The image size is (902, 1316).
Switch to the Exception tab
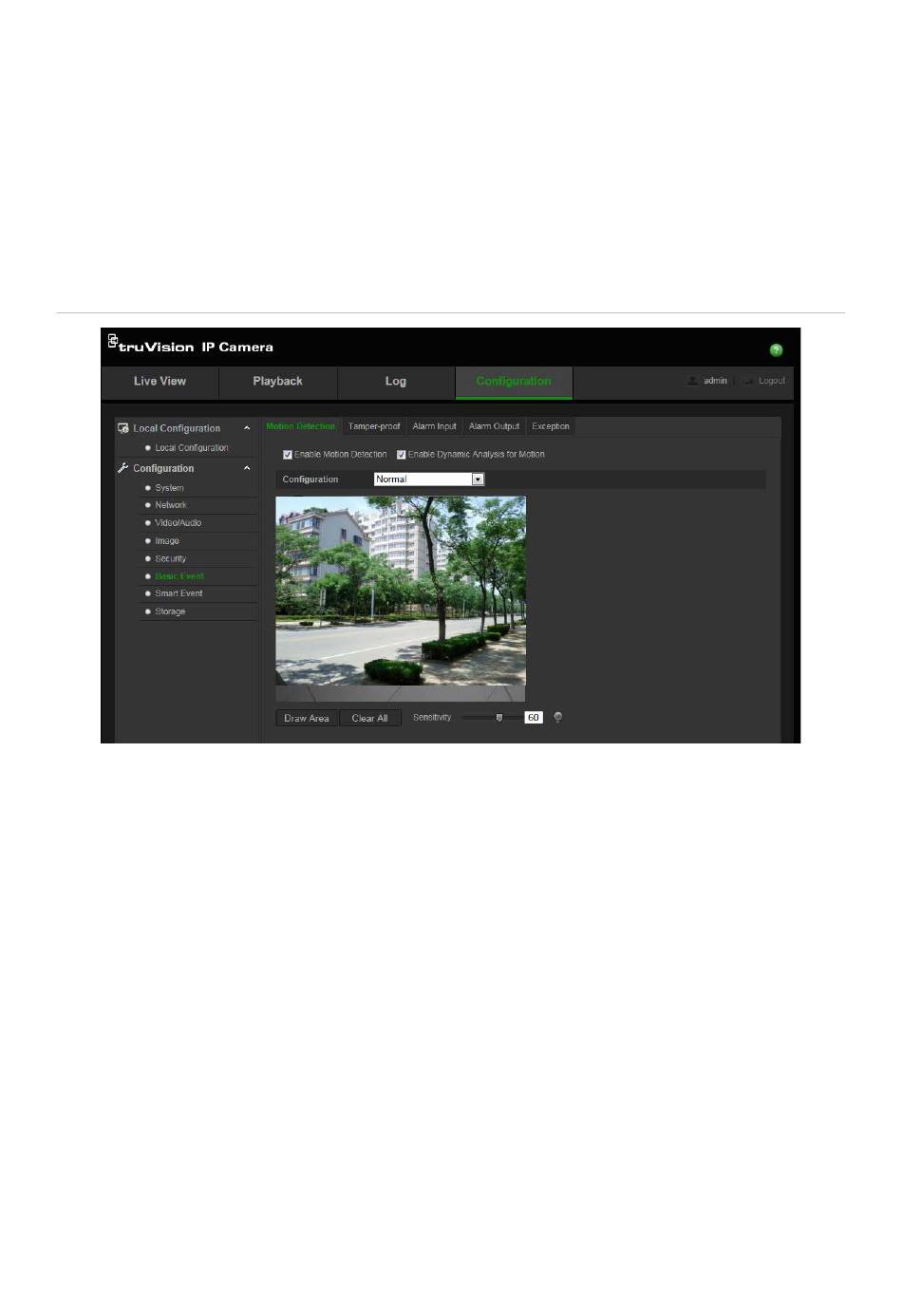click(551, 426)
